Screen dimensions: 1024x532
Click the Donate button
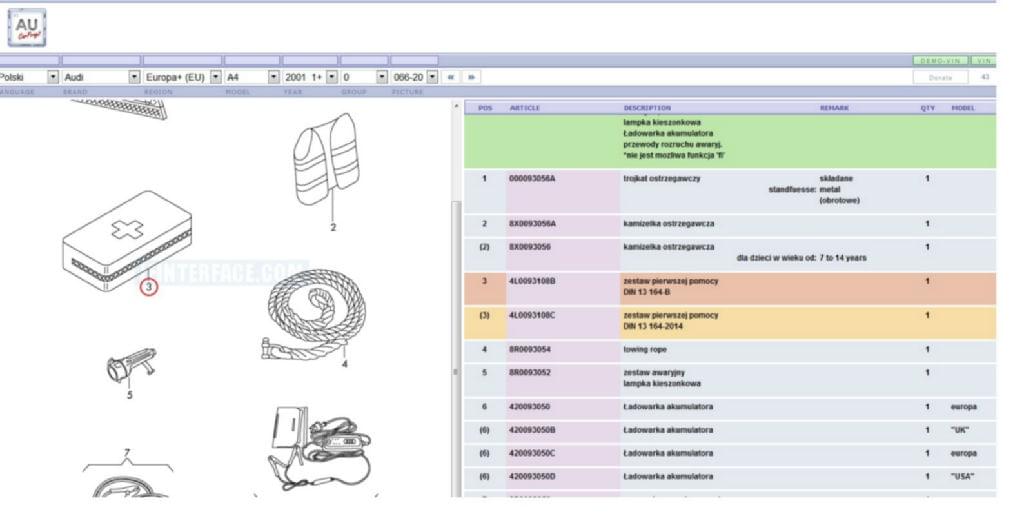pos(940,77)
